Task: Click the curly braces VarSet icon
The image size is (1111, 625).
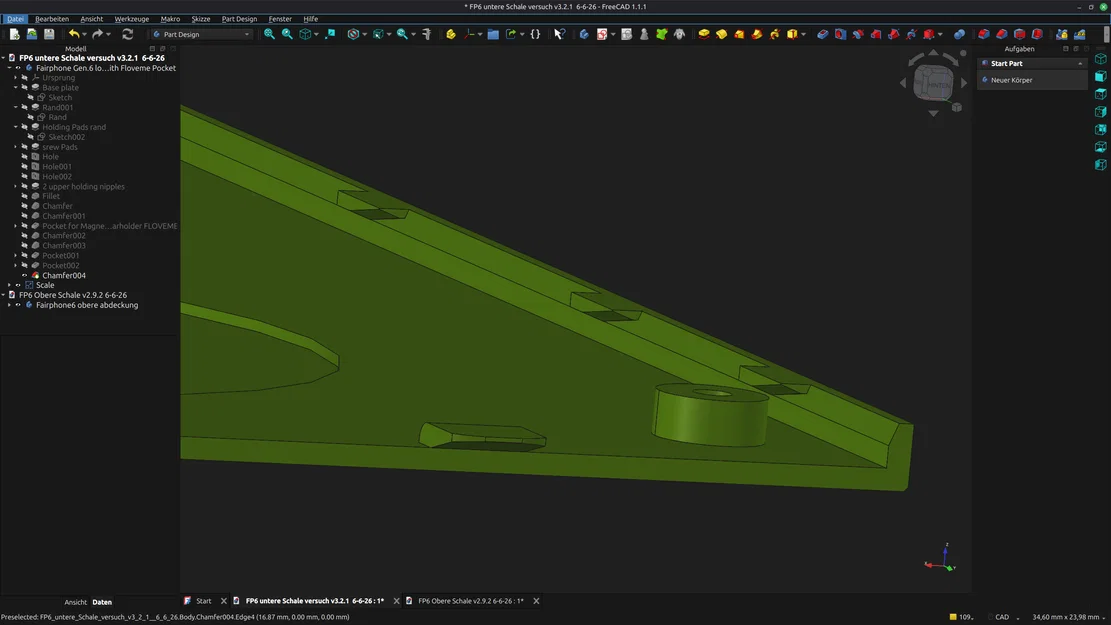Action: (536, 34)
